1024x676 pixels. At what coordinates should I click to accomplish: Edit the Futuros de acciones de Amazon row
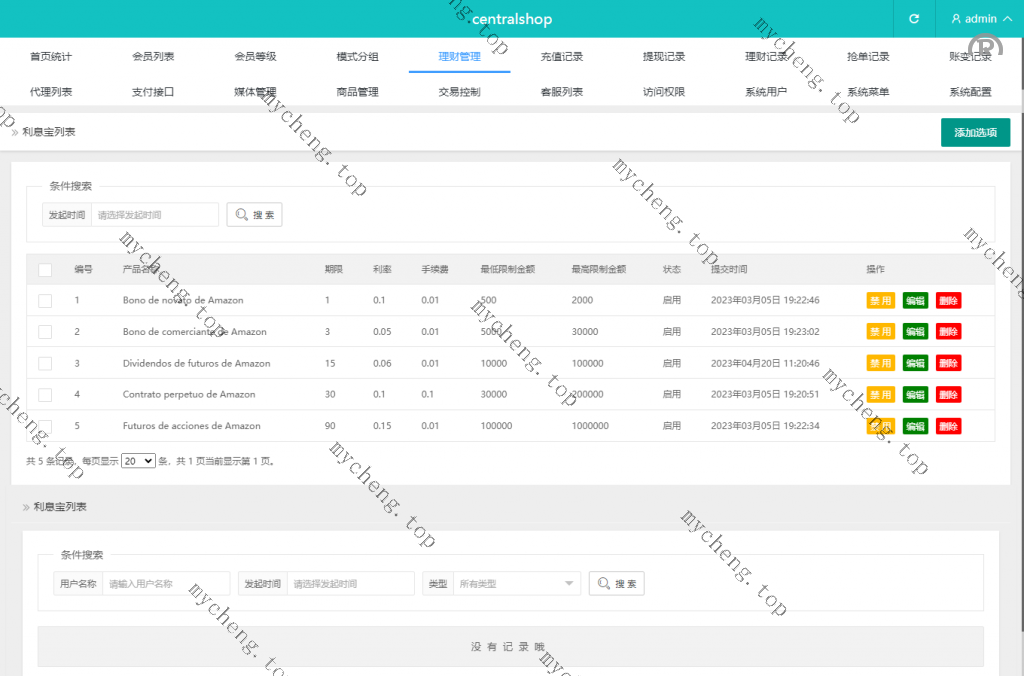click(x=915, y=426)
